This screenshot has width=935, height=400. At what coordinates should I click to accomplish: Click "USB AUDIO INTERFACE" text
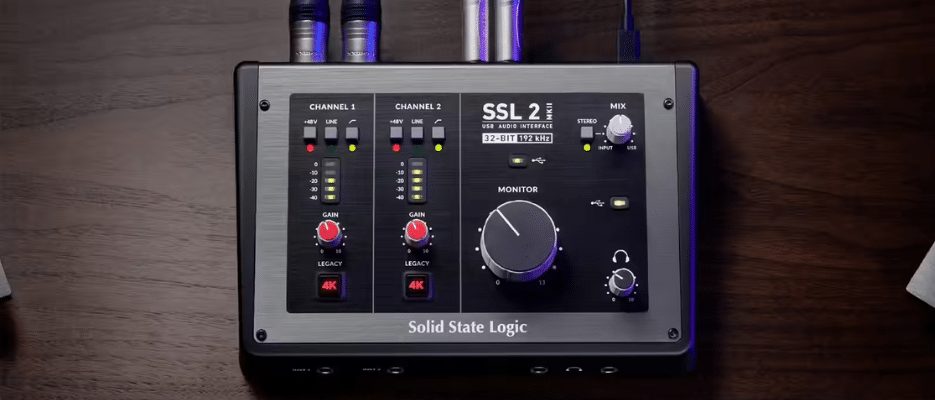(517, 126)
